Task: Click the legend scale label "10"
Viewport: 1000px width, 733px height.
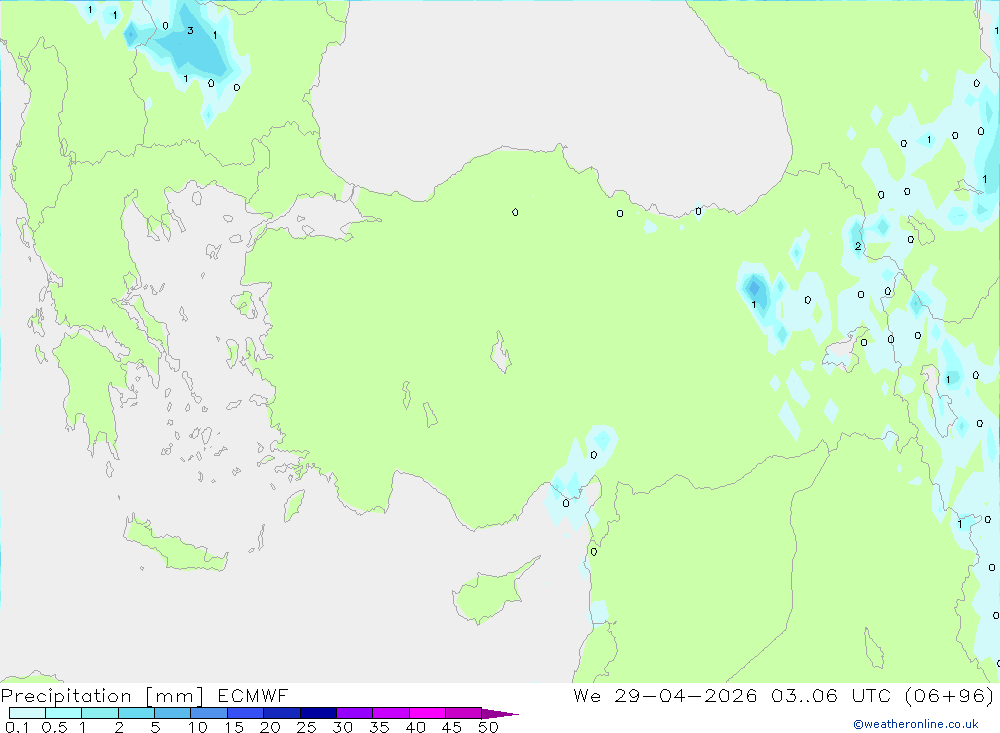Action: [x=198, y=727]
